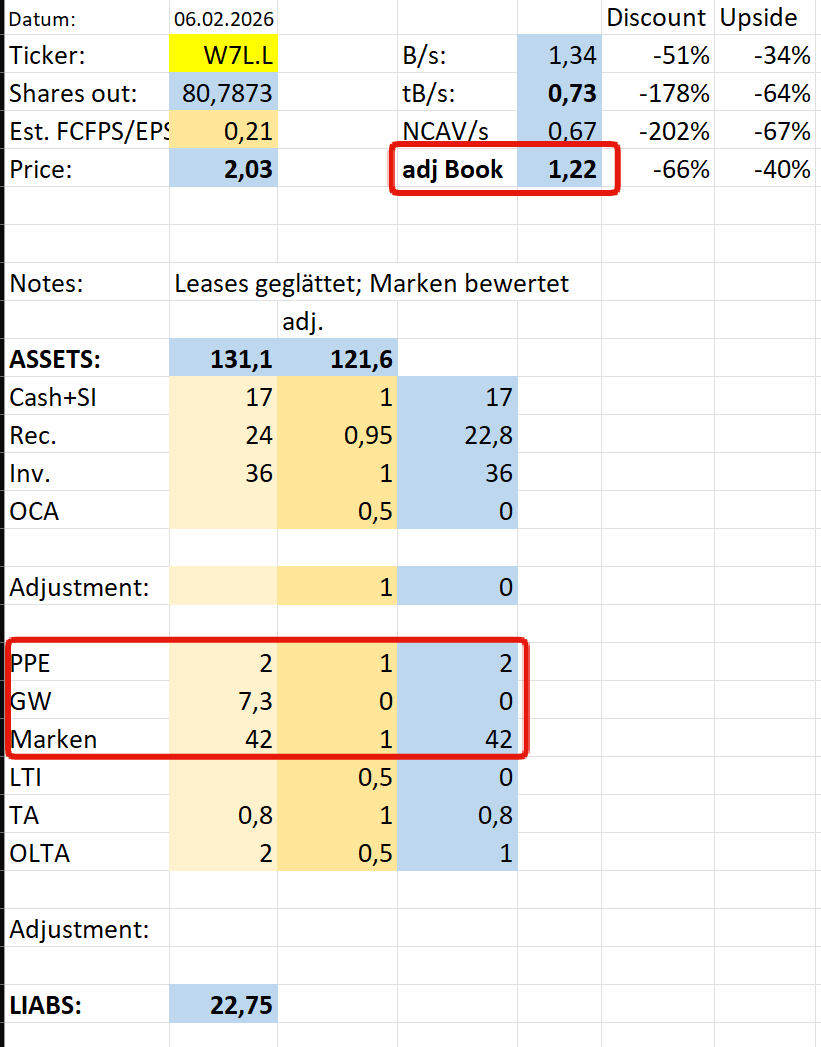821x1047 pixels.
Task: Select the Est. FCFPS/EPS value 0,21
Action: pyautogui.click(x=224, y=132)
